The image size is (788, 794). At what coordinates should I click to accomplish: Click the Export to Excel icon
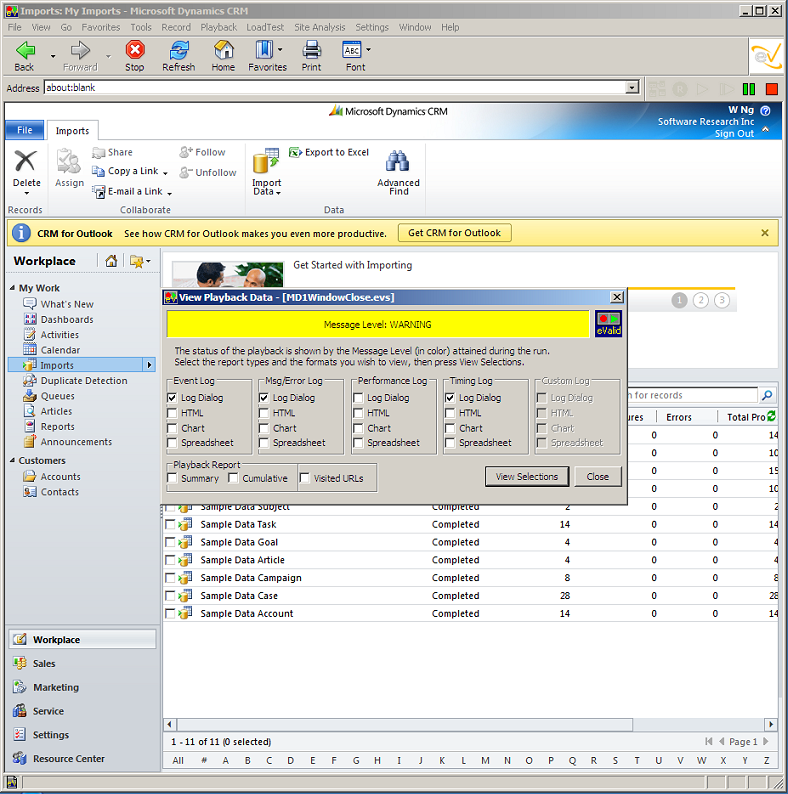(x=295, y=152)
